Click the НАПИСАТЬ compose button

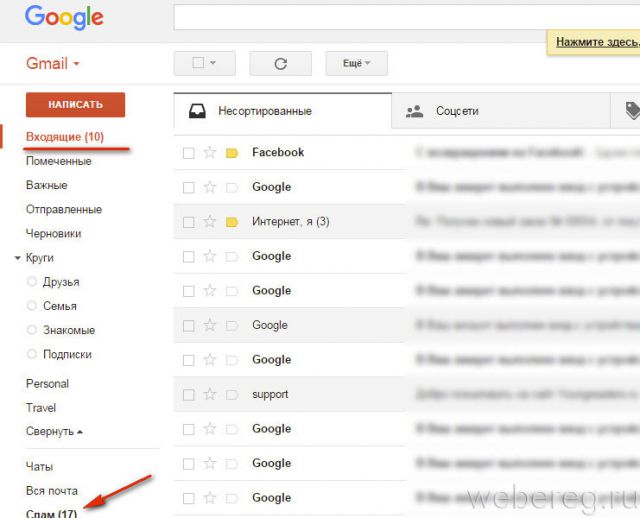coord(76,104)
